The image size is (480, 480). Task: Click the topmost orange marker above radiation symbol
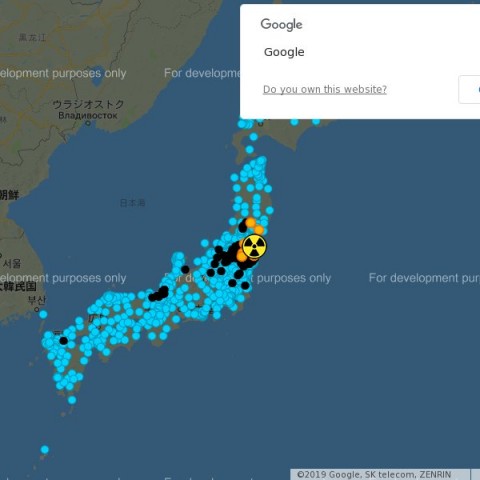coord(250,222)
